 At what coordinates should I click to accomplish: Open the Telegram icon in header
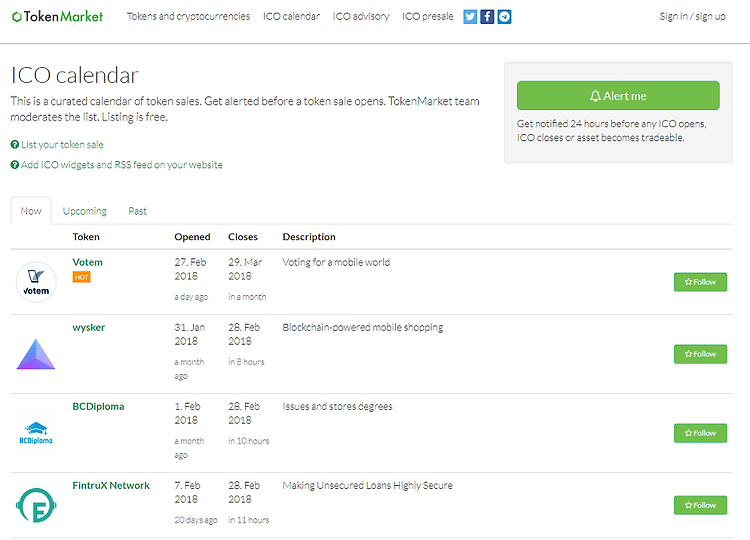pos(504,17)
